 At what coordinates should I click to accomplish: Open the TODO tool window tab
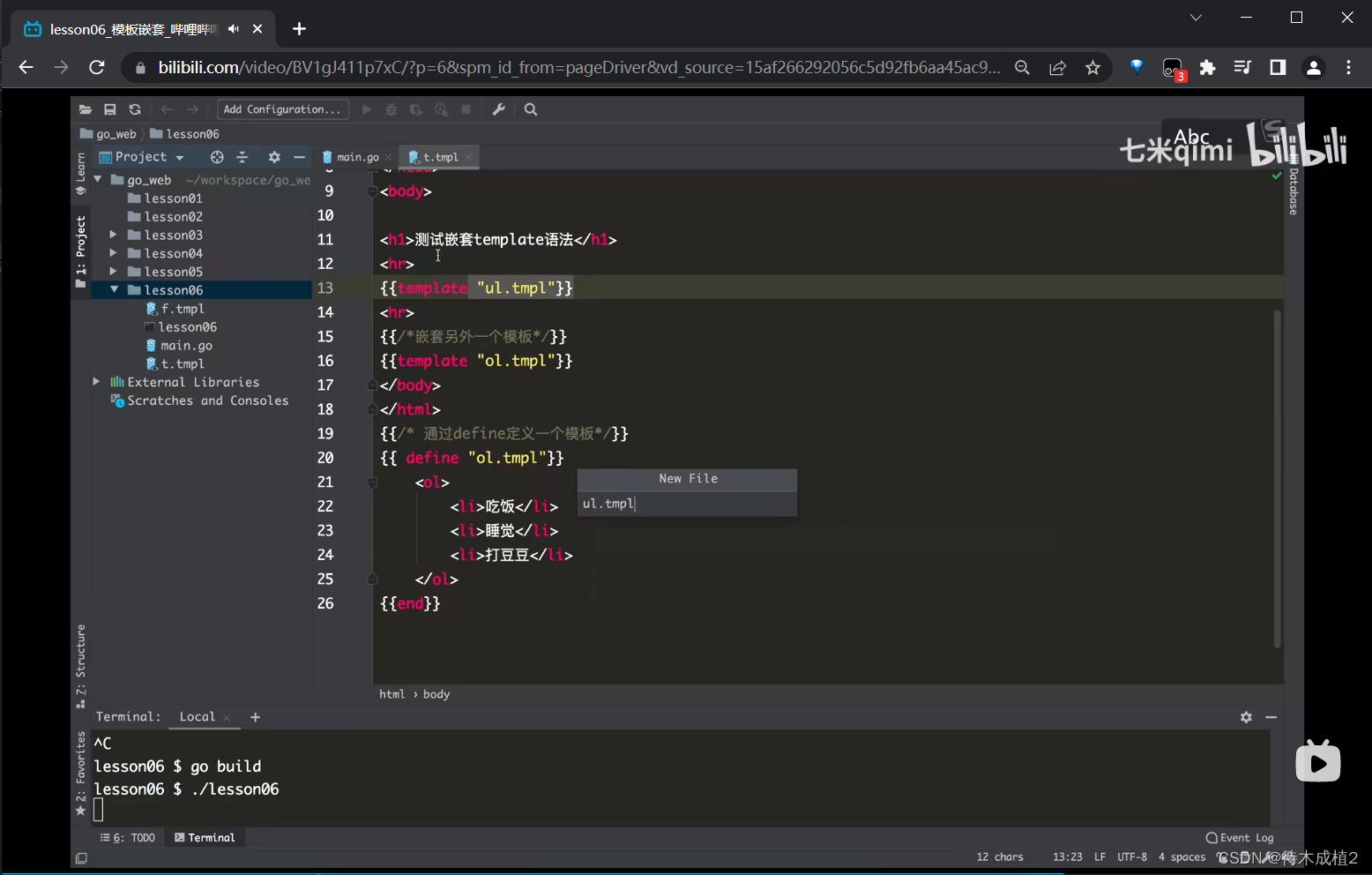click(x=128, y=838)
